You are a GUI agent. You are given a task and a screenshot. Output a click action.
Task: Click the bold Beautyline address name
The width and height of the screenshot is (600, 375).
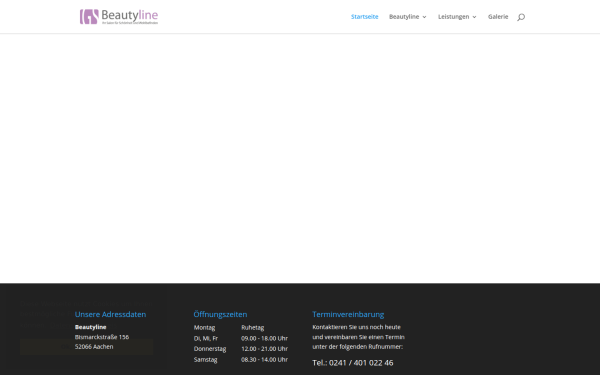point(91,327)
